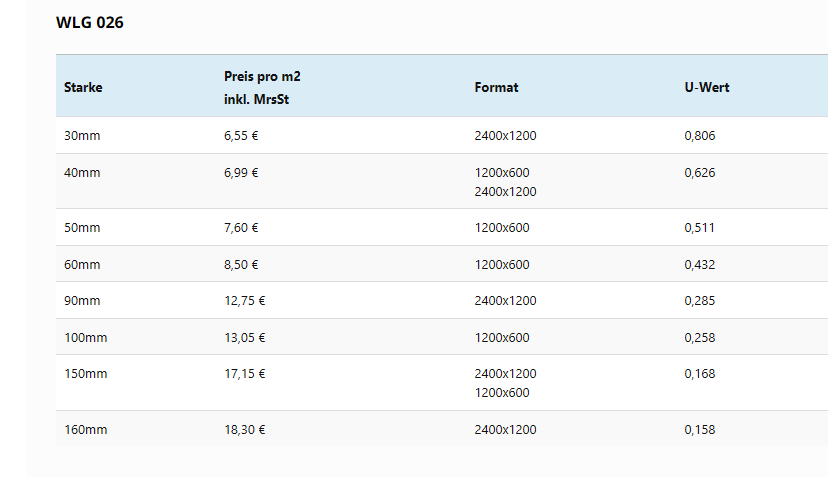The width and height of the screenshot is (828, 477).
Task: Select U-Wert value 0,158
Action: [x=700, y=430]
